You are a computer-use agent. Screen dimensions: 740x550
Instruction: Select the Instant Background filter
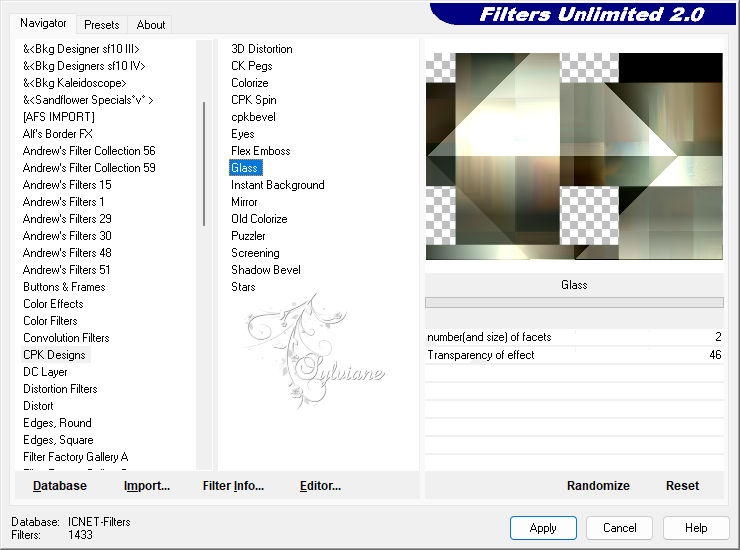tap(278, 185)
